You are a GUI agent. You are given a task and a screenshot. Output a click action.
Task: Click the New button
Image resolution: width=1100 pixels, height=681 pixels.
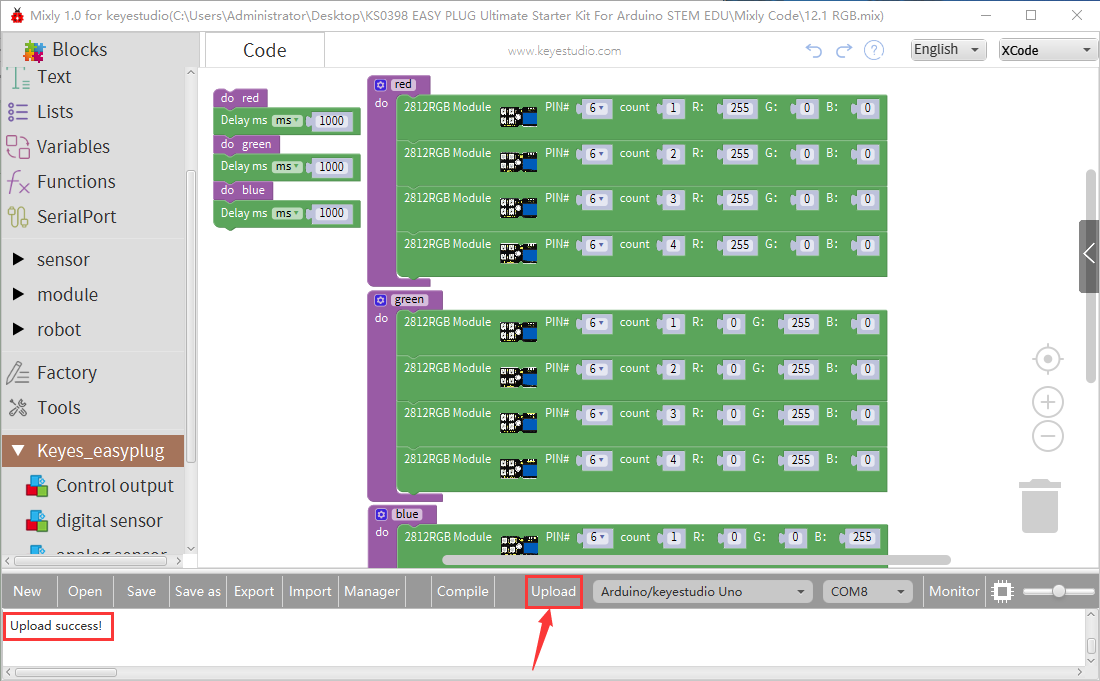(x=27, y=591)
